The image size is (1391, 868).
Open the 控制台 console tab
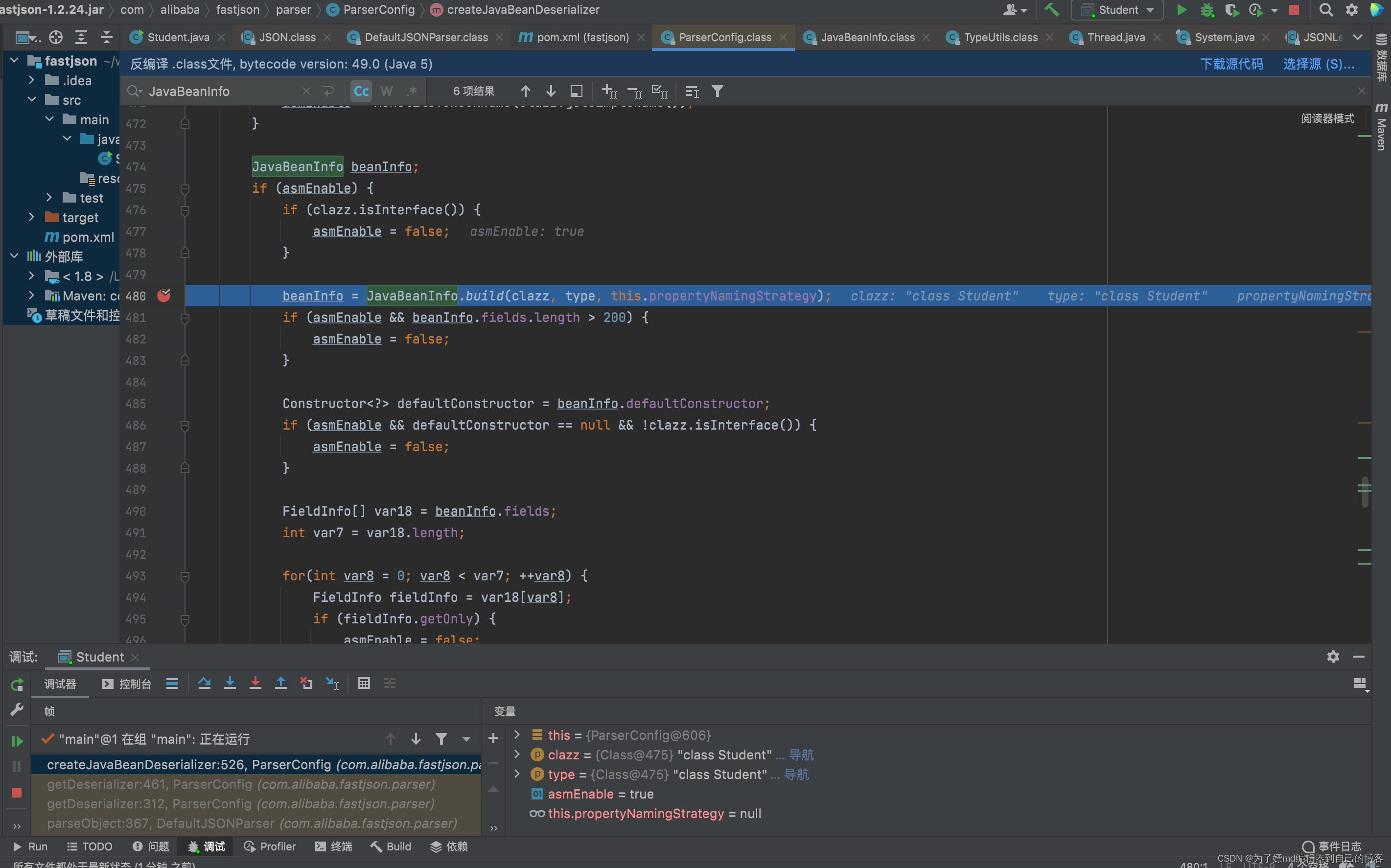[x=127, y=684]
